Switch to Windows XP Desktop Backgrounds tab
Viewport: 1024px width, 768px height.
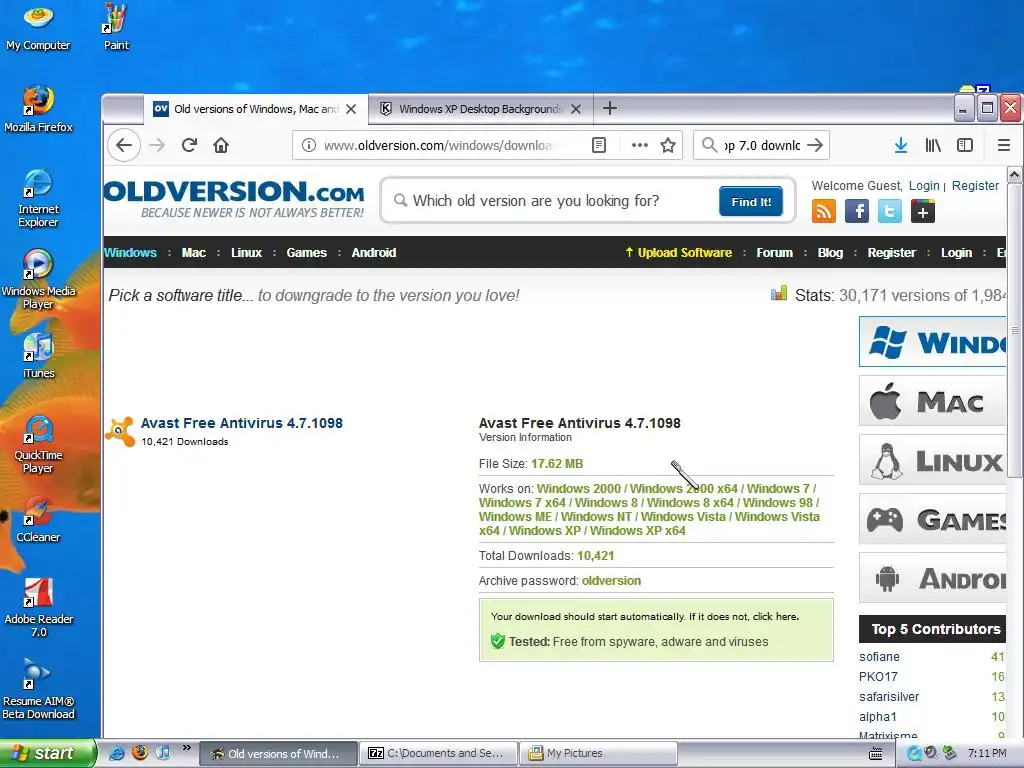click(x=481, y=109)
